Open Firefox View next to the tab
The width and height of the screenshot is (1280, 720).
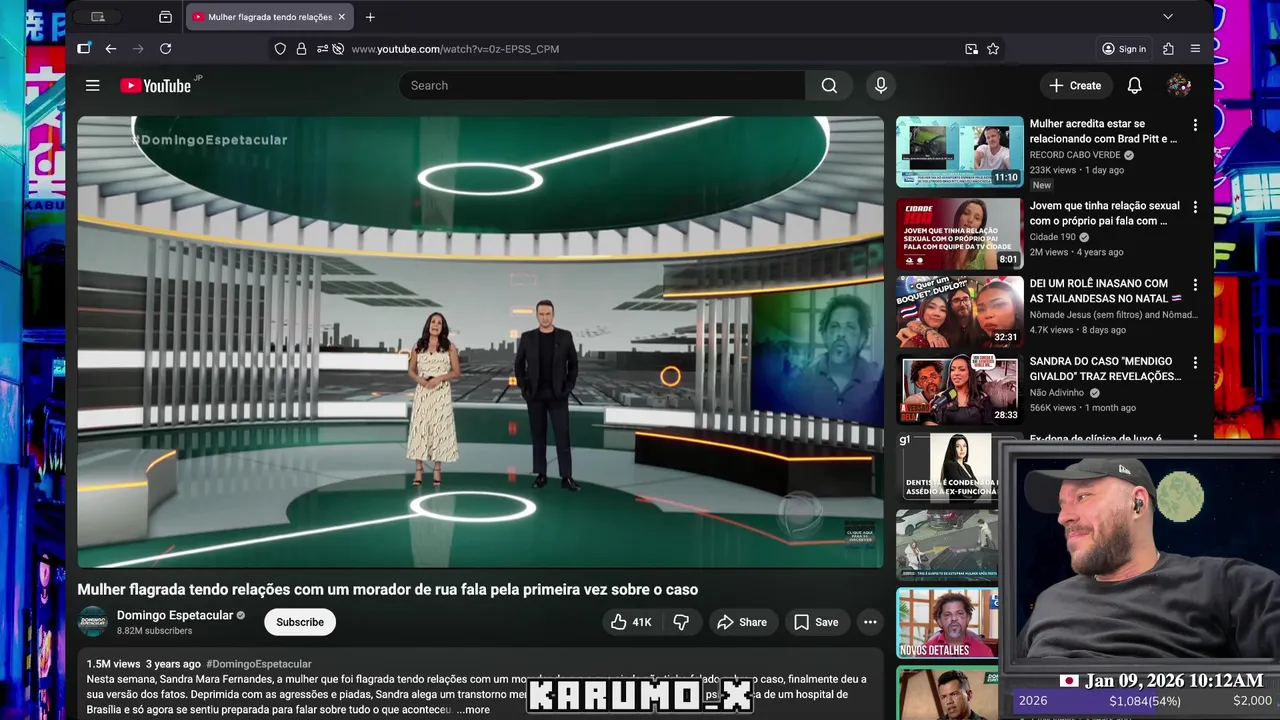[165, 17]
